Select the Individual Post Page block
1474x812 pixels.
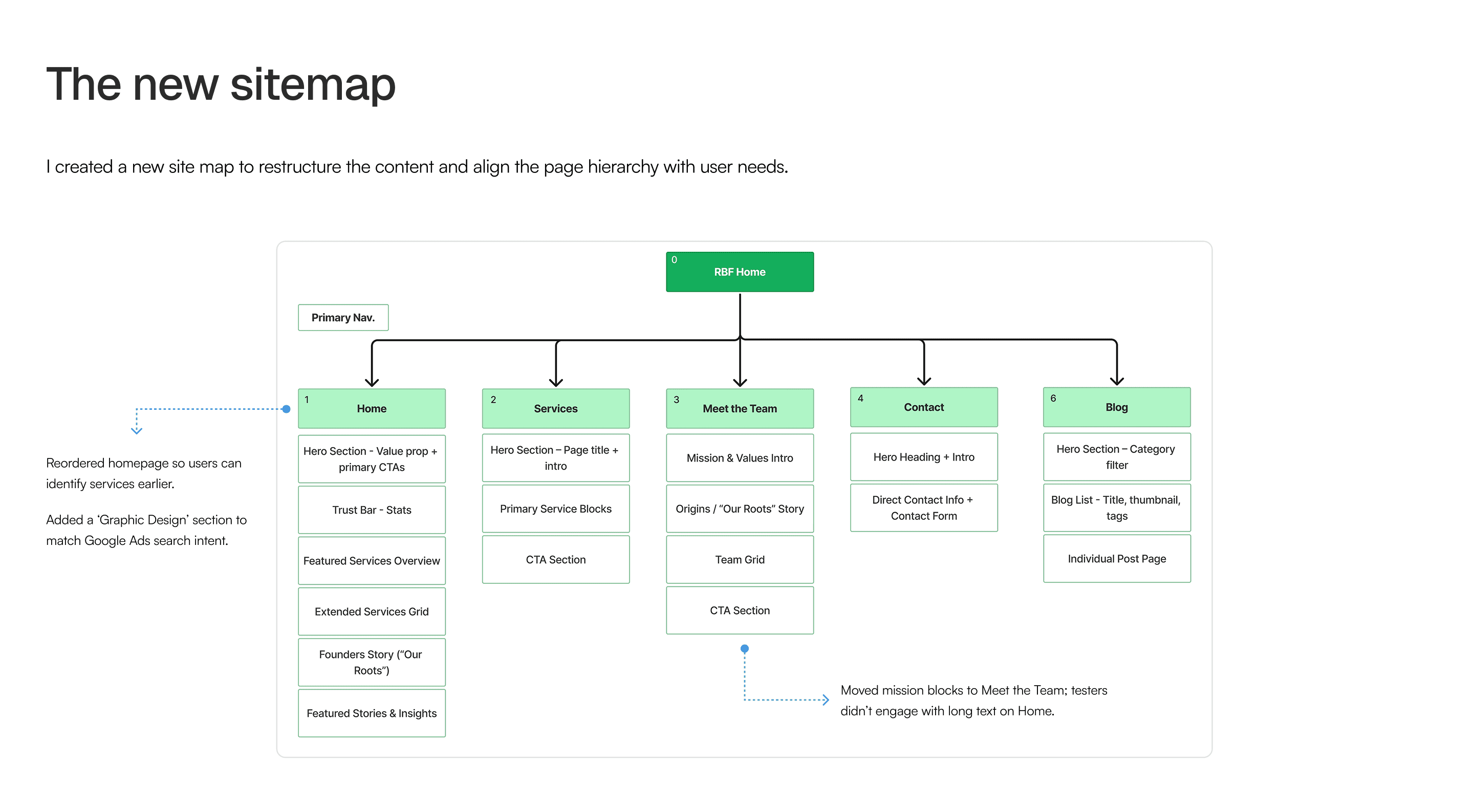pyautogui.click(x=1116, y=559)
